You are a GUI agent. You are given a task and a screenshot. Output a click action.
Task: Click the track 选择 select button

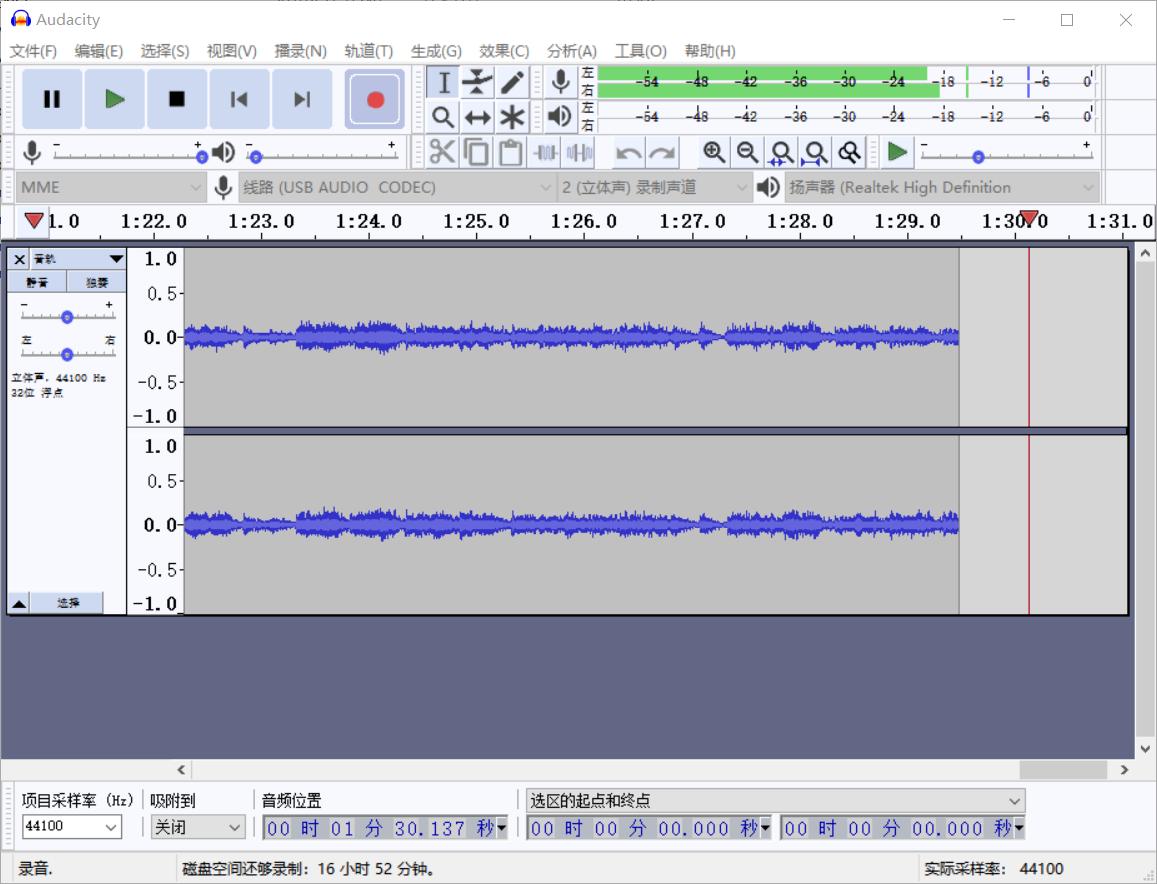(x=67, y=603)
